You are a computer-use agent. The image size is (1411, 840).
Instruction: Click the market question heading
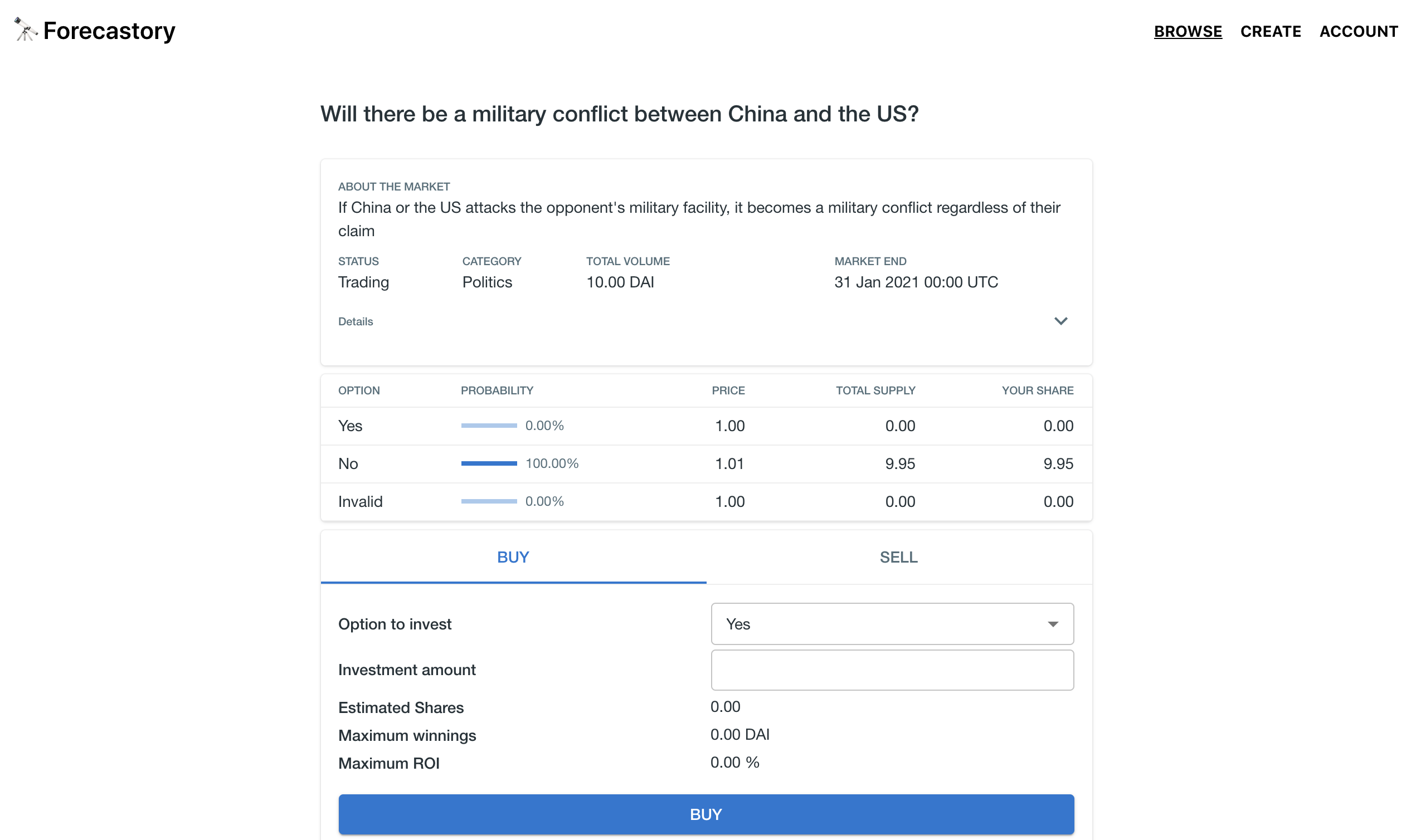619,114
